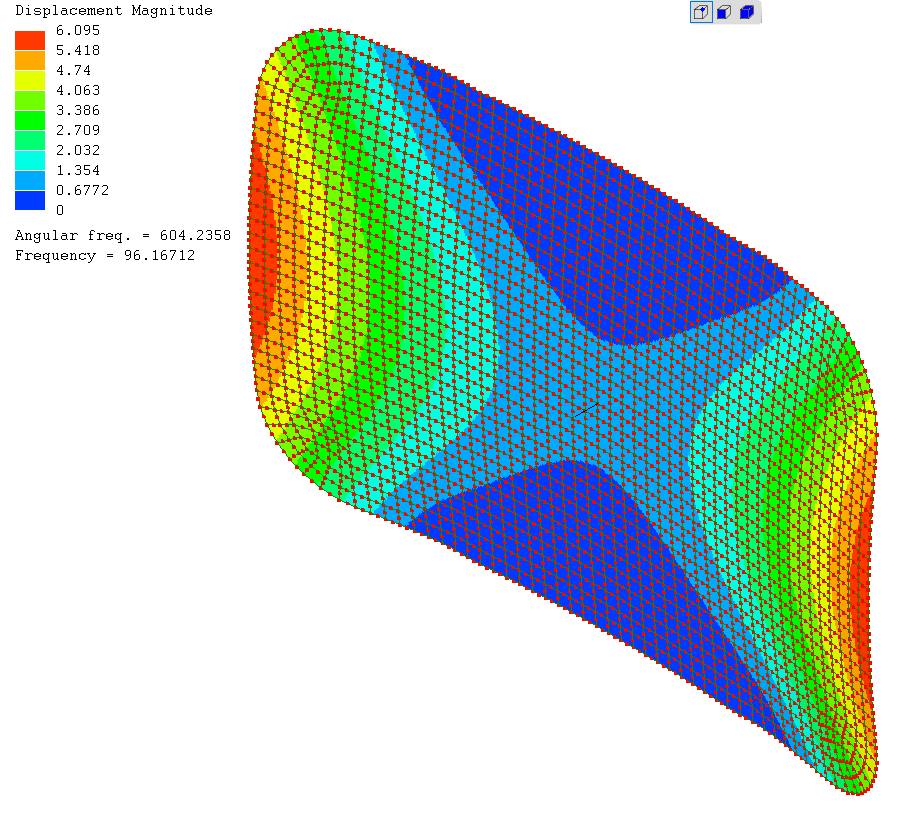Click the legend value 0.6772
912x830 pixels.
click(83, 190)
